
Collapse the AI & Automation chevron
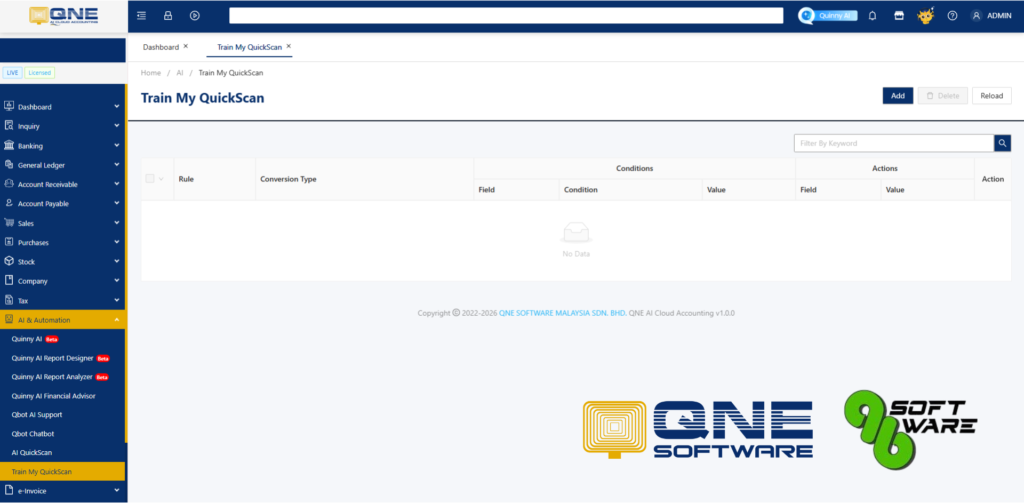[117, 319]
